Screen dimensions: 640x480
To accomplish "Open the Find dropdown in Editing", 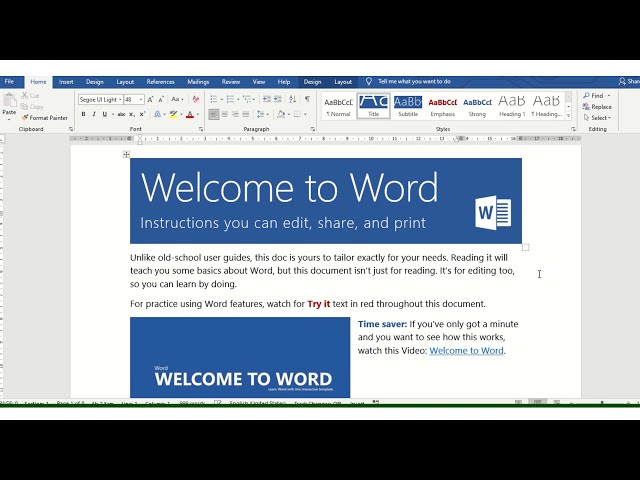I will click(x=609, y=96).
